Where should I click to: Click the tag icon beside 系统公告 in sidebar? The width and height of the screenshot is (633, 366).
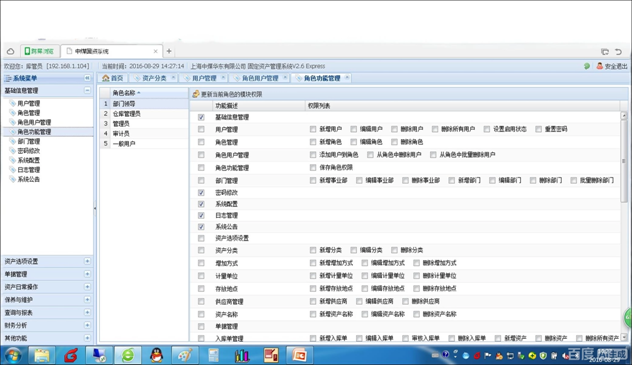coord(13,179)
